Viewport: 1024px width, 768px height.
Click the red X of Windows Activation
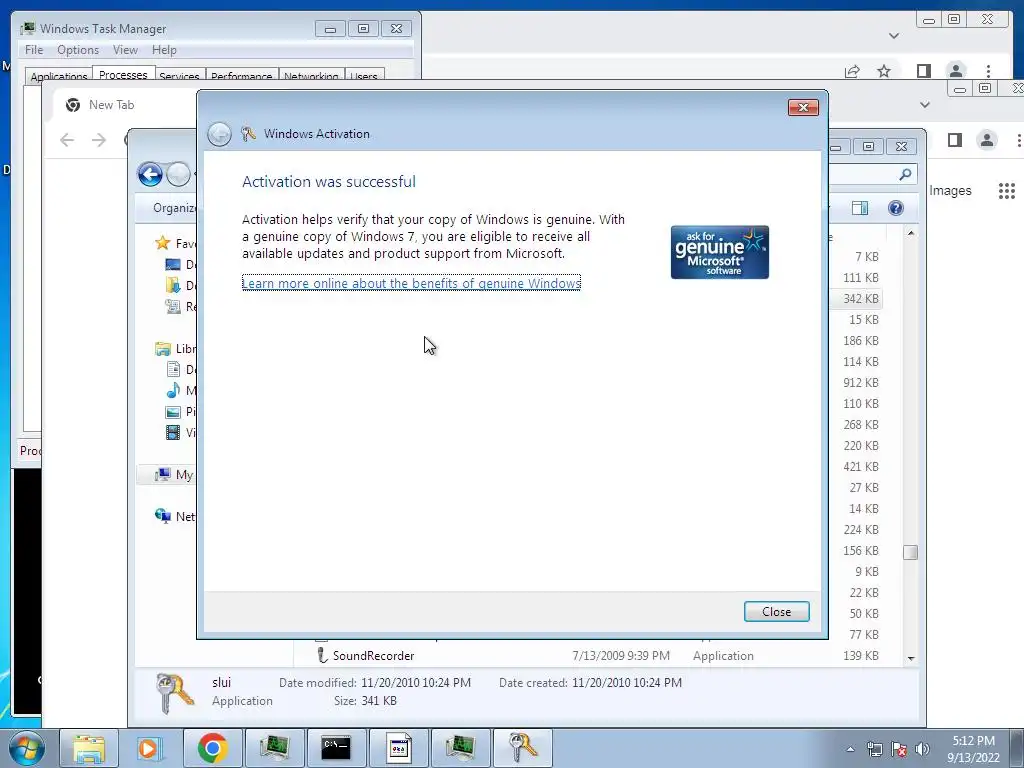(803, 107)
